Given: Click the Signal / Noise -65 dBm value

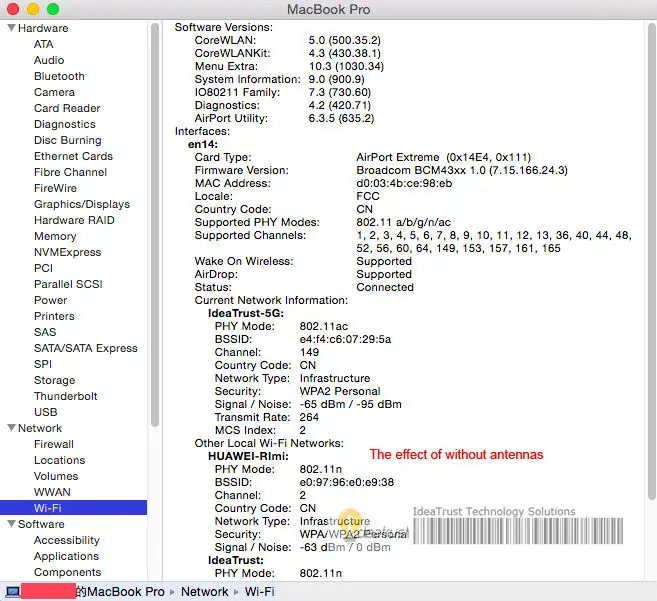Looking at the screenshot, I should coord(351,404).
